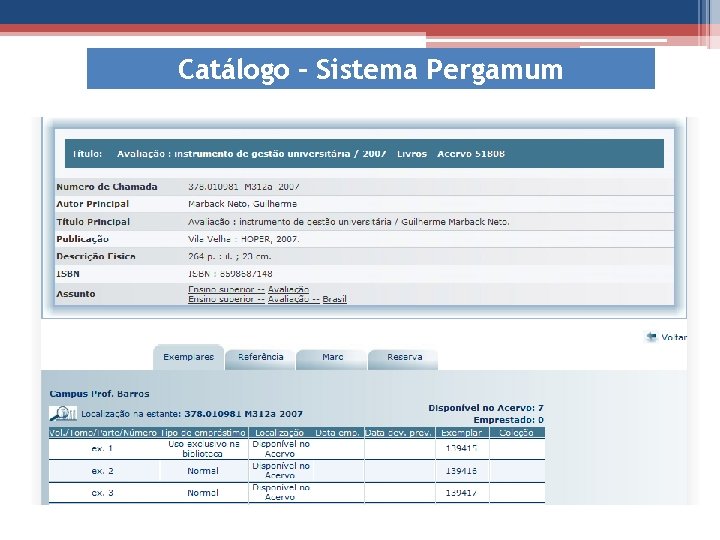Open the Brasil subject link
Screen dimensions: 720x540
[x=334, y=299]
